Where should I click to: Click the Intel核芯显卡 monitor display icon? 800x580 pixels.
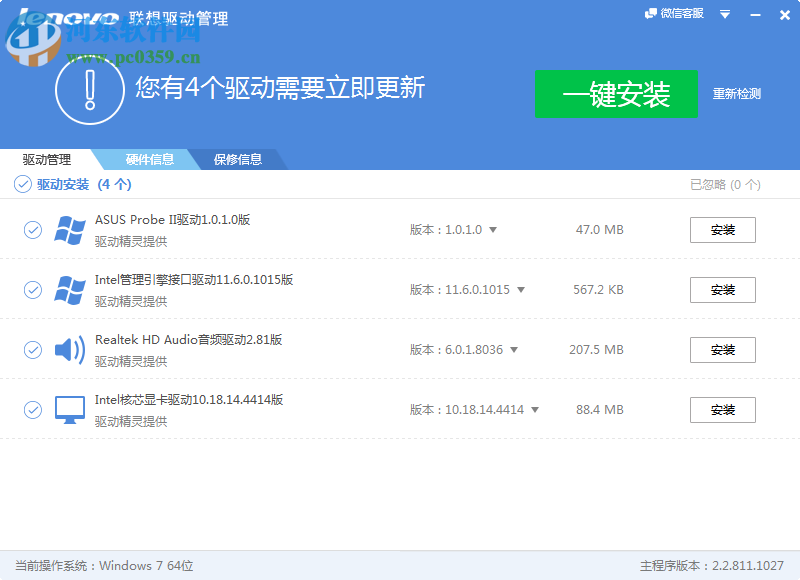click(x=70, y=410)
